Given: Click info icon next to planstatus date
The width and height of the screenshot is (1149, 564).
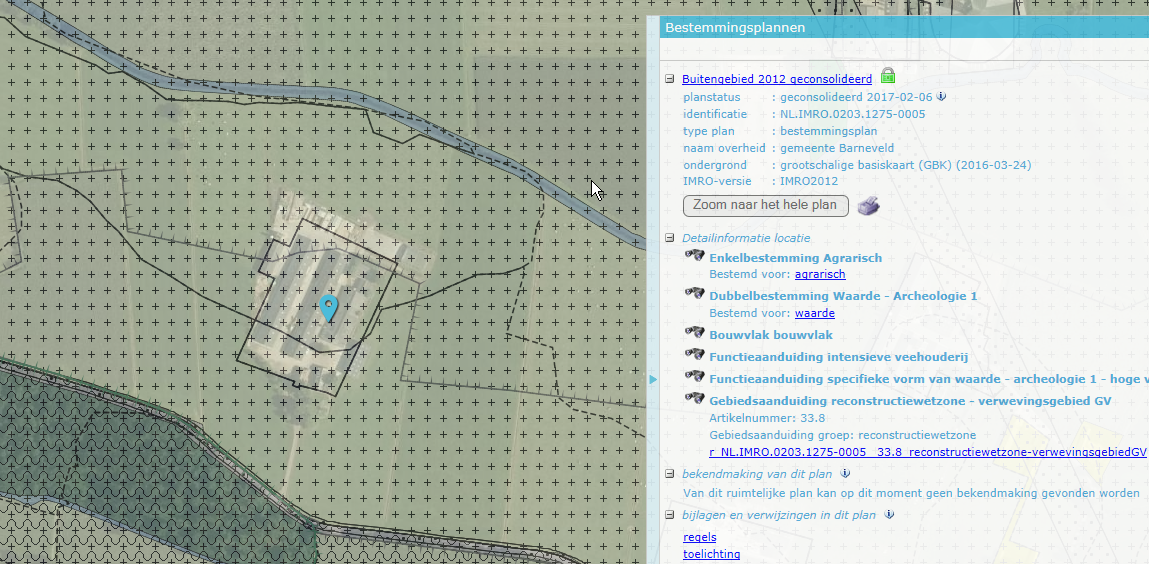Looking at the screenshot, I should (942, 96).
